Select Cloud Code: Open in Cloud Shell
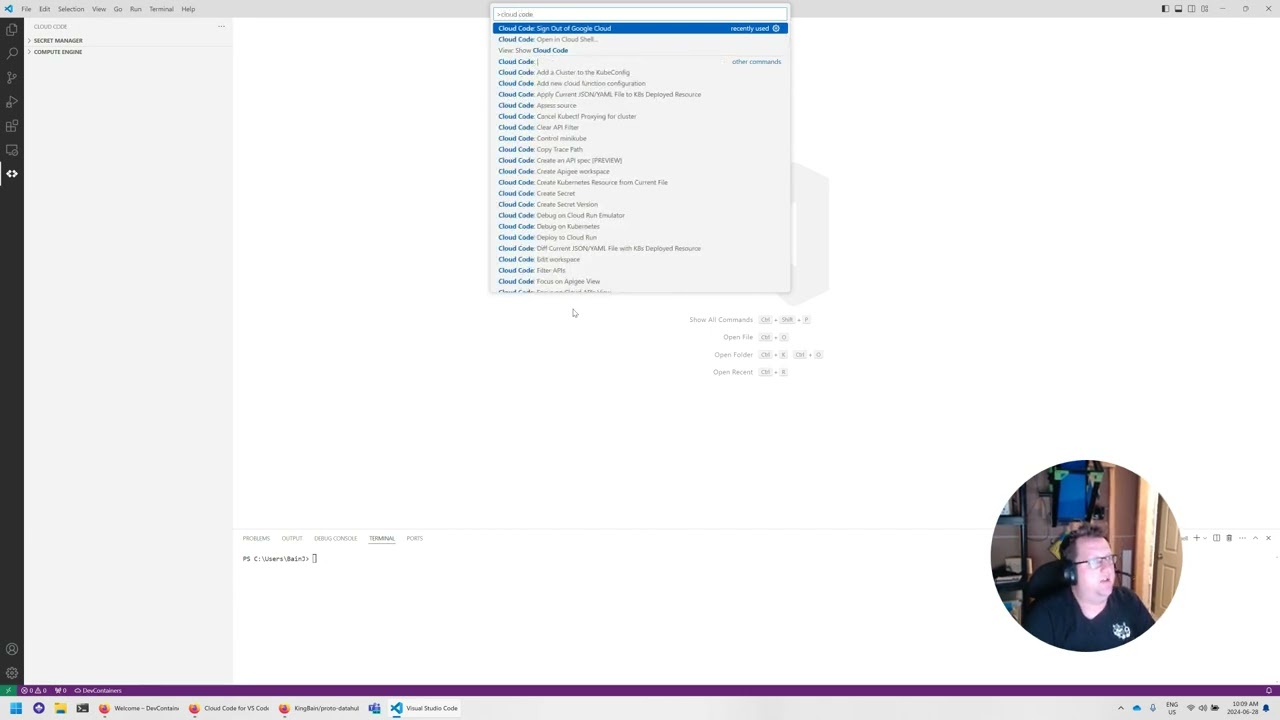The width and height of the screenshot is (1280, 720). [640, 39]
